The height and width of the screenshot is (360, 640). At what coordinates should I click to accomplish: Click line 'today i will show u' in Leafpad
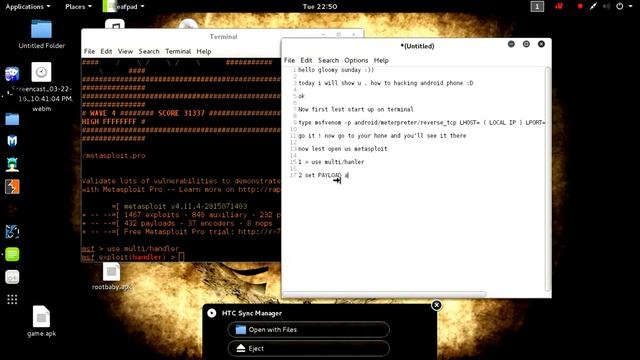386,83
